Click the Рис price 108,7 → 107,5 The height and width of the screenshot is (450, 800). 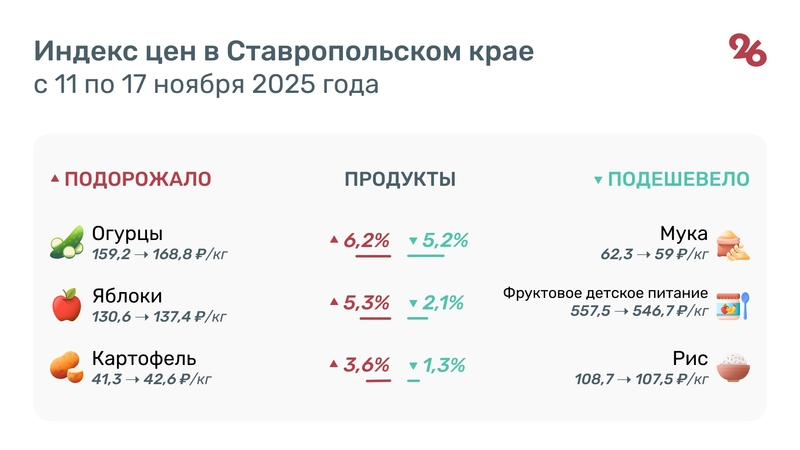(x=656, y=378)
